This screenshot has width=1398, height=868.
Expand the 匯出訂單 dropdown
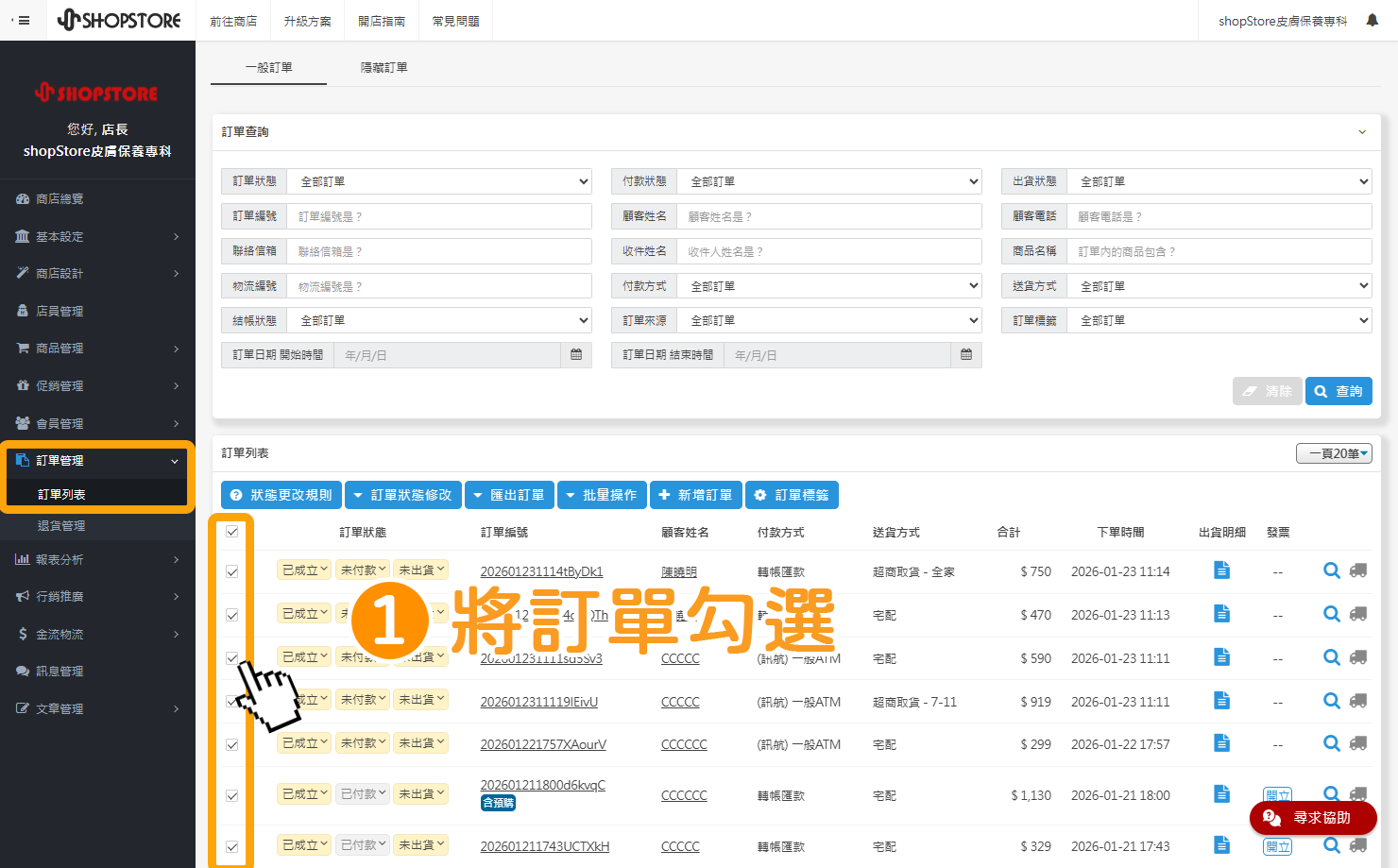(509, 494)
